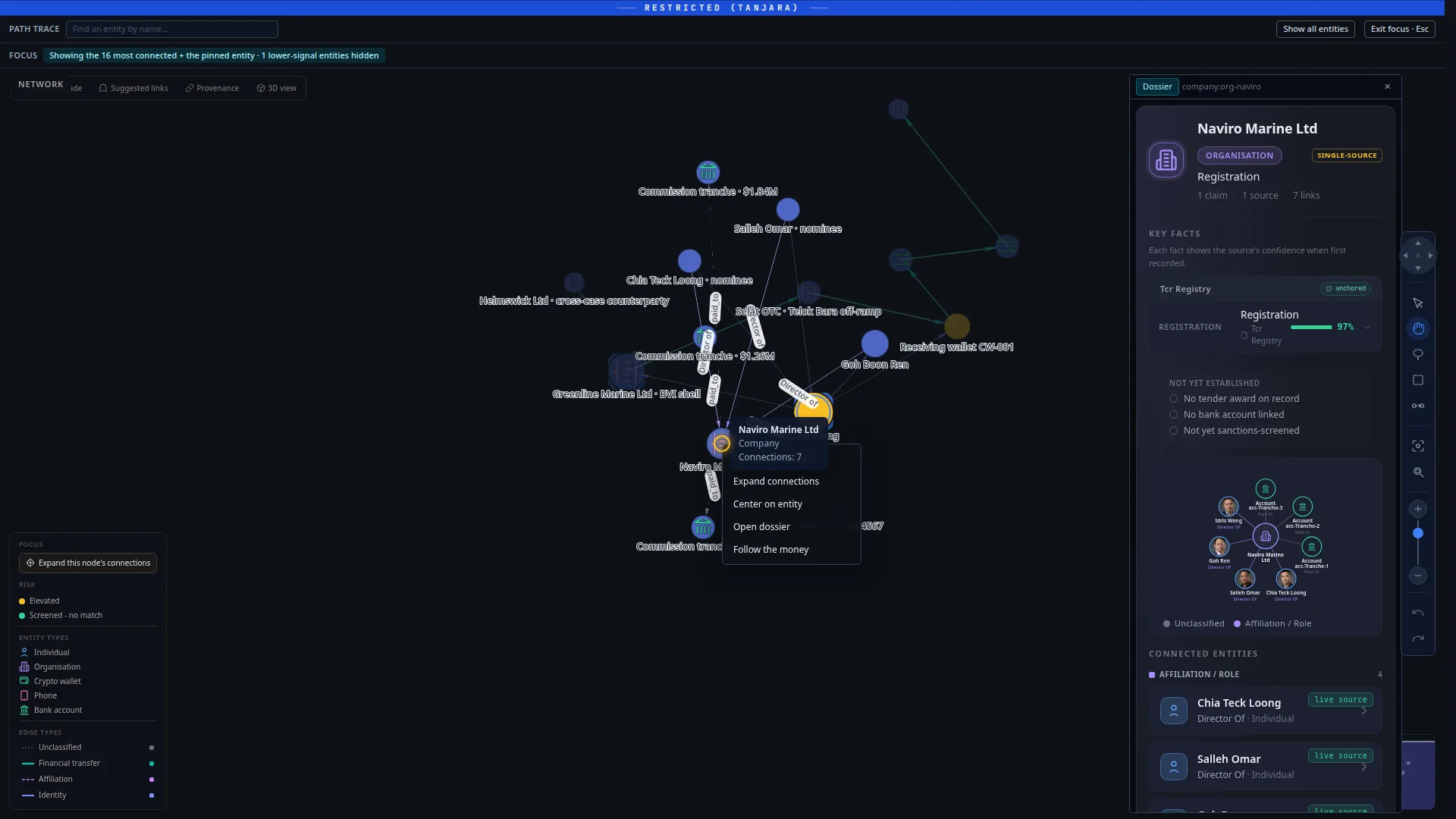Switch to the Provenance tab
The width and height of the screenshot is (1456, 819).
pos(212,89)
